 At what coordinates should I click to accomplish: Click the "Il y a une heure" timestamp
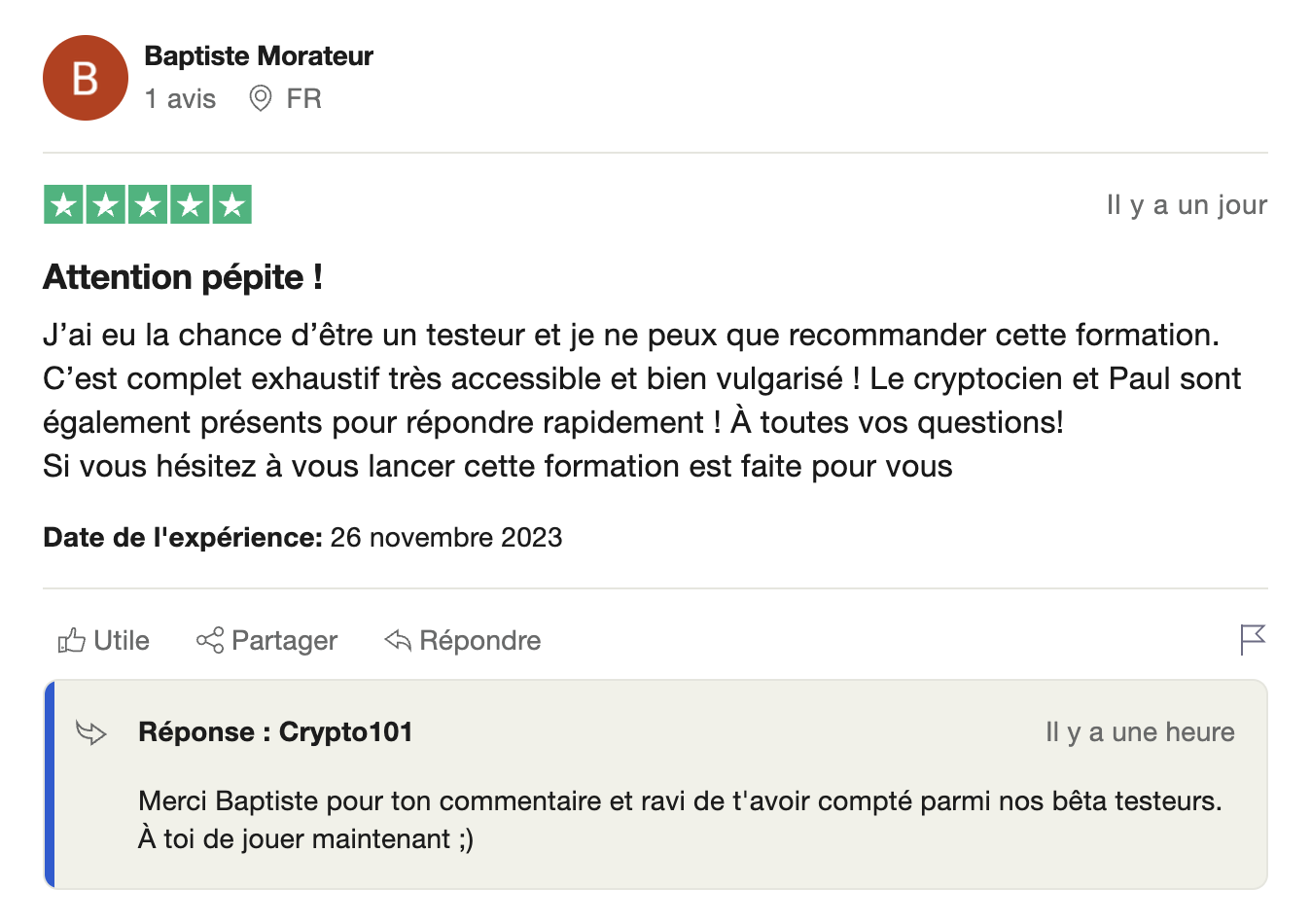tap(1140, 732)
